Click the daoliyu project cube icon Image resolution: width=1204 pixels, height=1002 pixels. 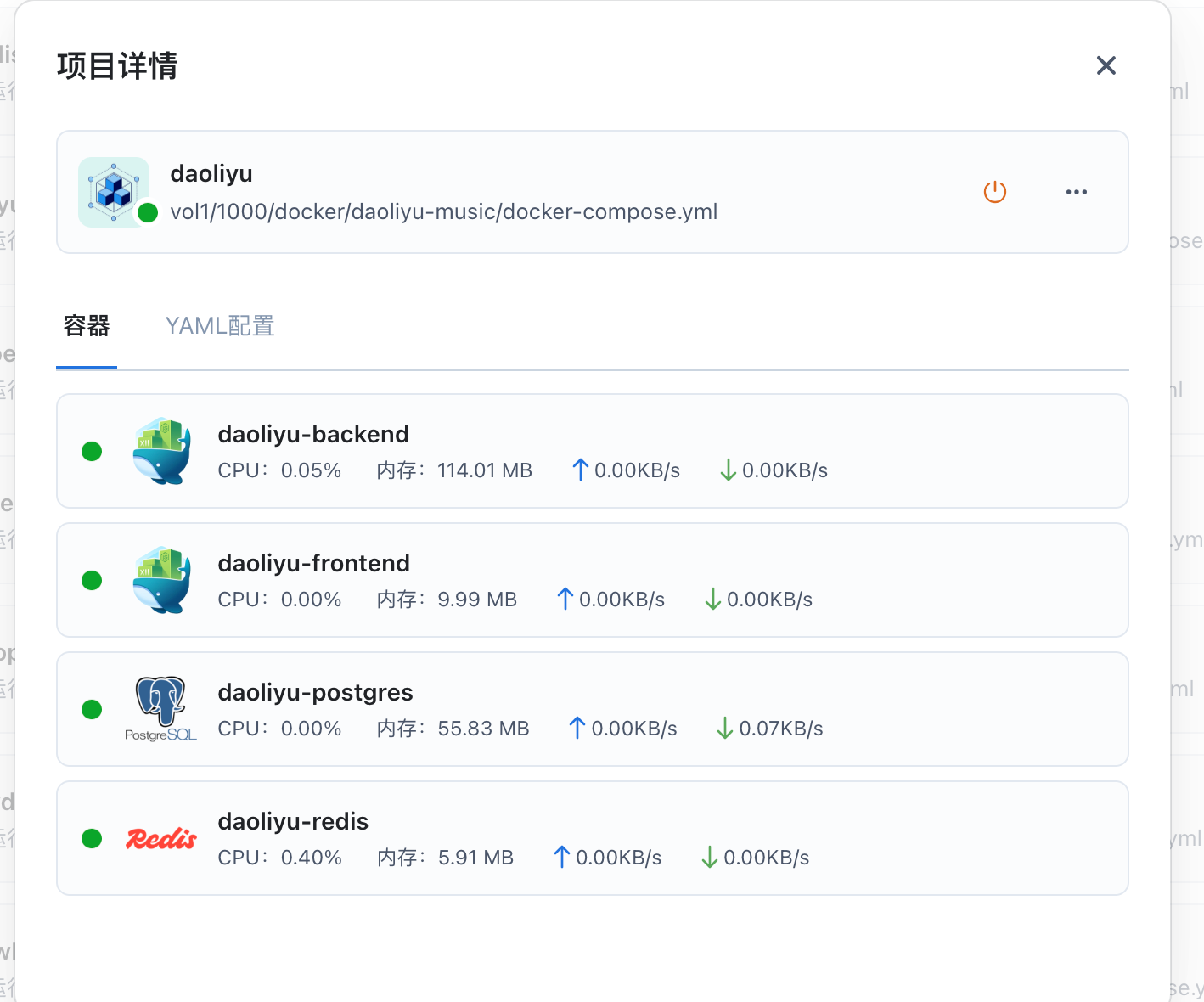click(114, 192)
